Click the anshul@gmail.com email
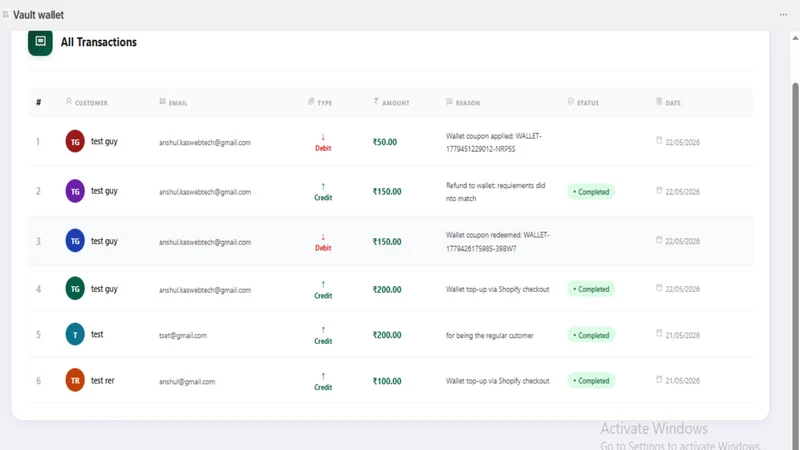This screenshot has height=450, width=800. click(187, 381)
